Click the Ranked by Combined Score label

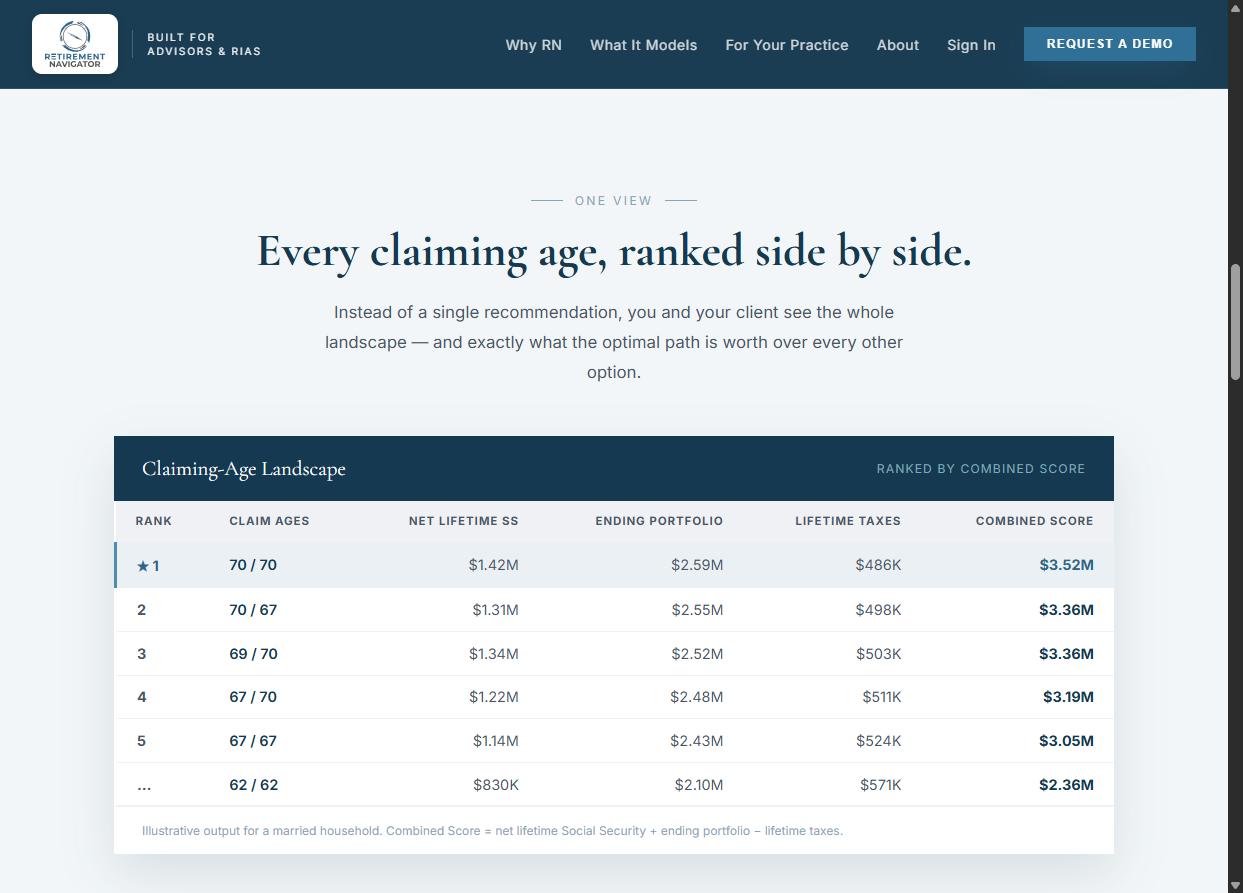tap(980, 468)
